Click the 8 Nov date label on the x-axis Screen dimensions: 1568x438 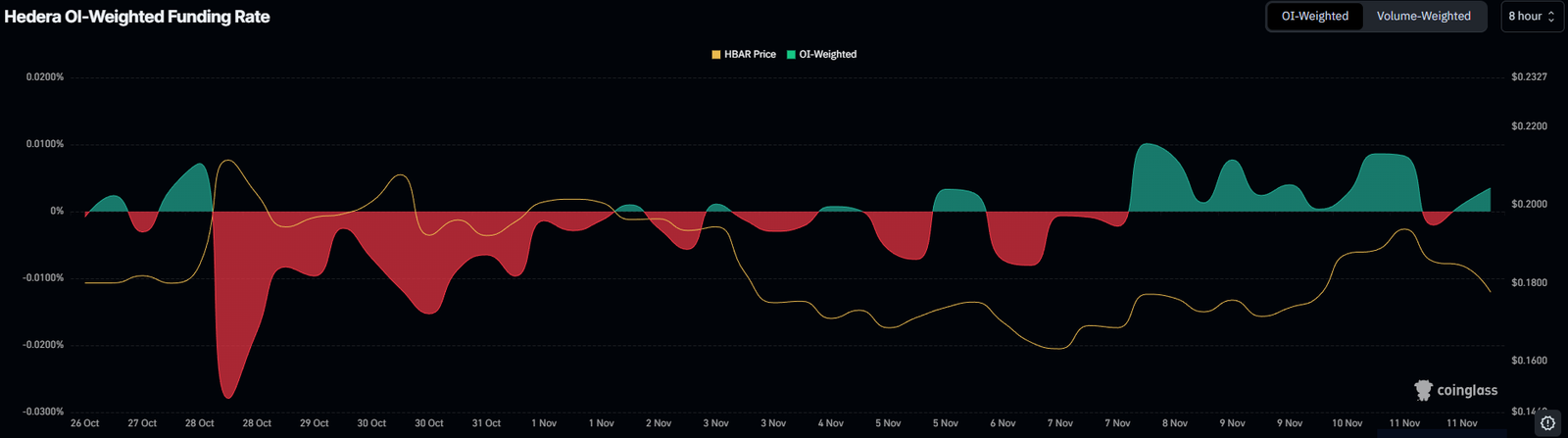pyautogui.click(x=1175, y=423)
